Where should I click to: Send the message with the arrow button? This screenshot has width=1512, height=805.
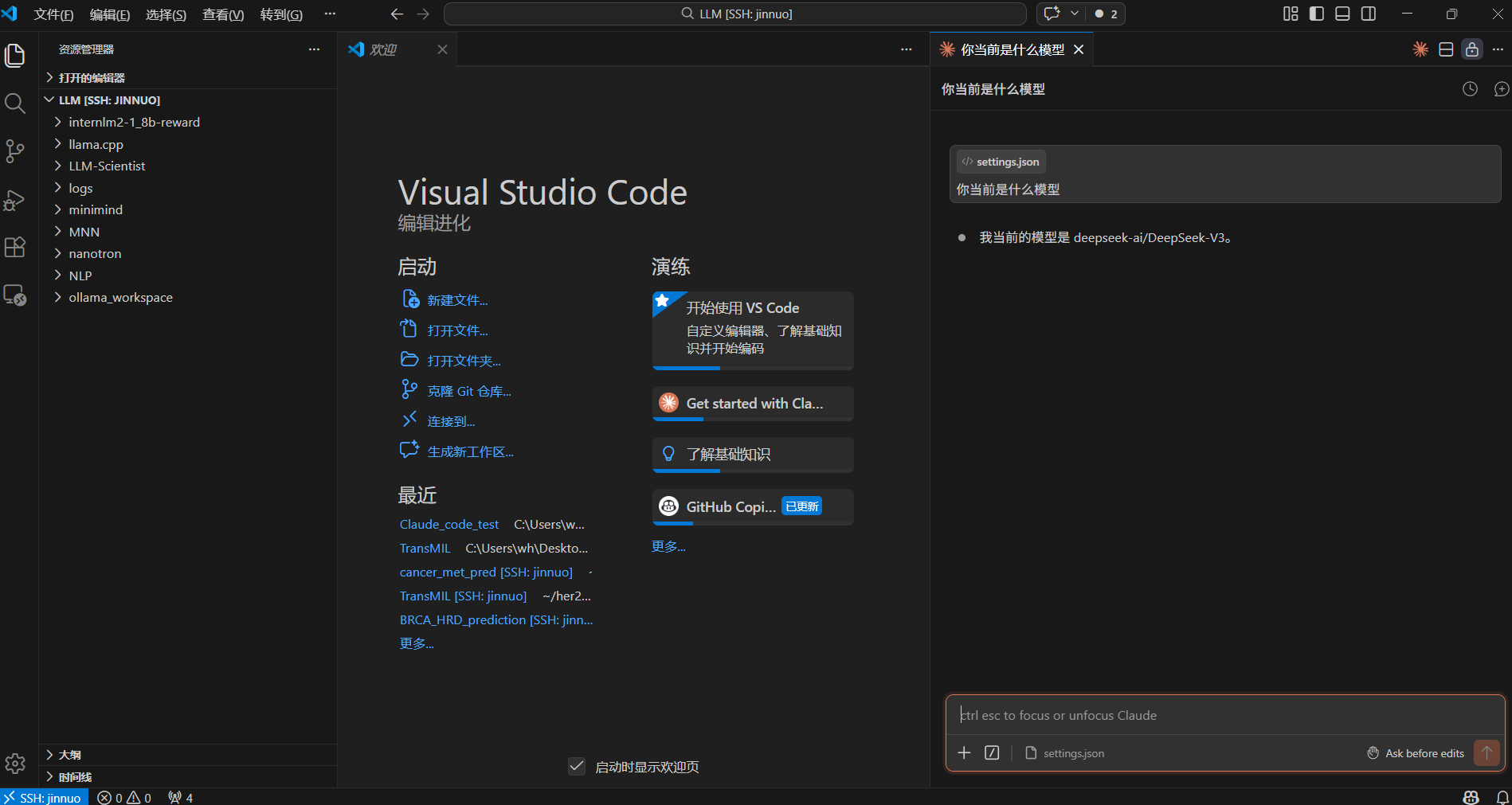[1487, 752]
